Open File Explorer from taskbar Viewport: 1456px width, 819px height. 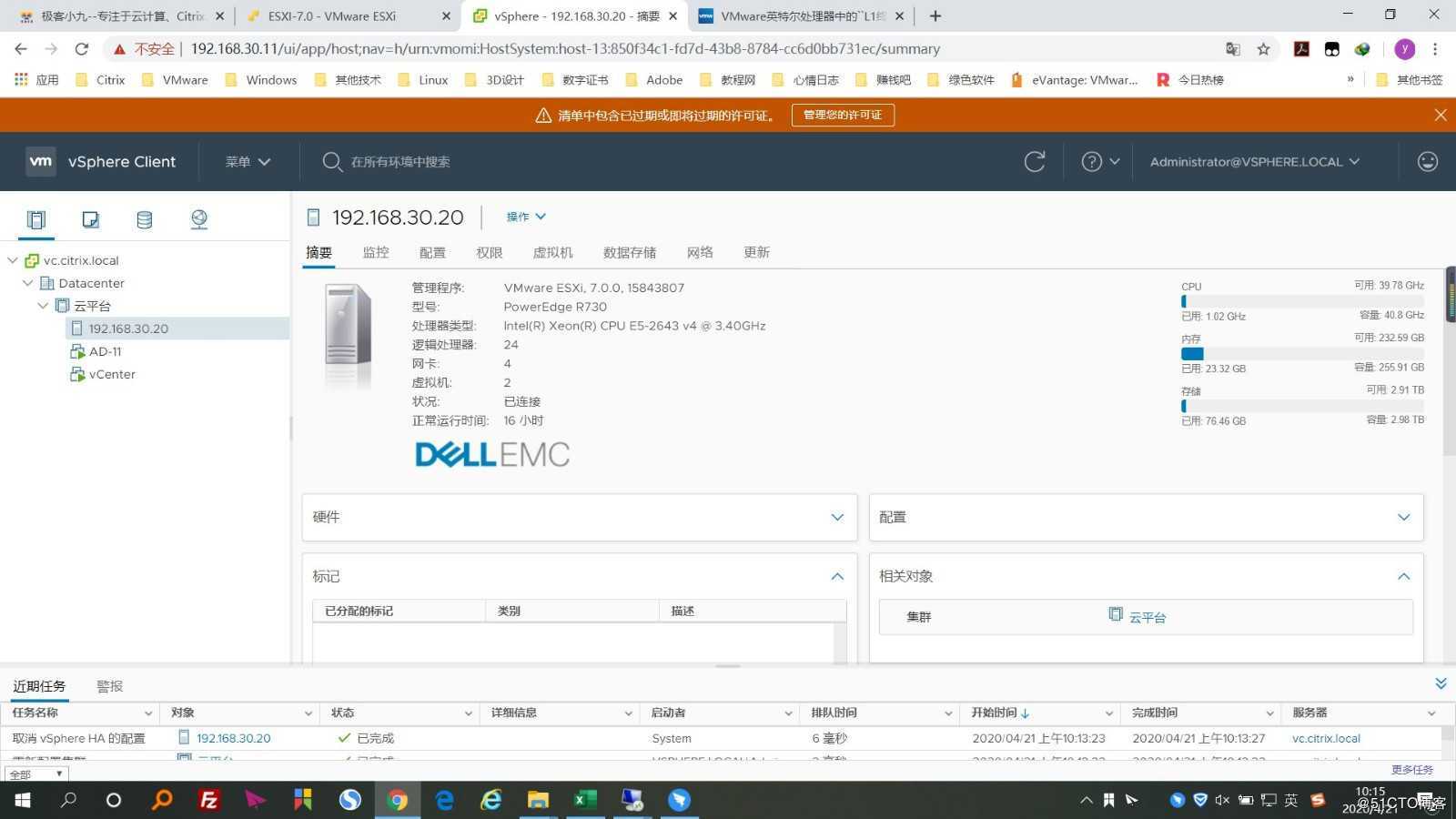click(538, 801)
